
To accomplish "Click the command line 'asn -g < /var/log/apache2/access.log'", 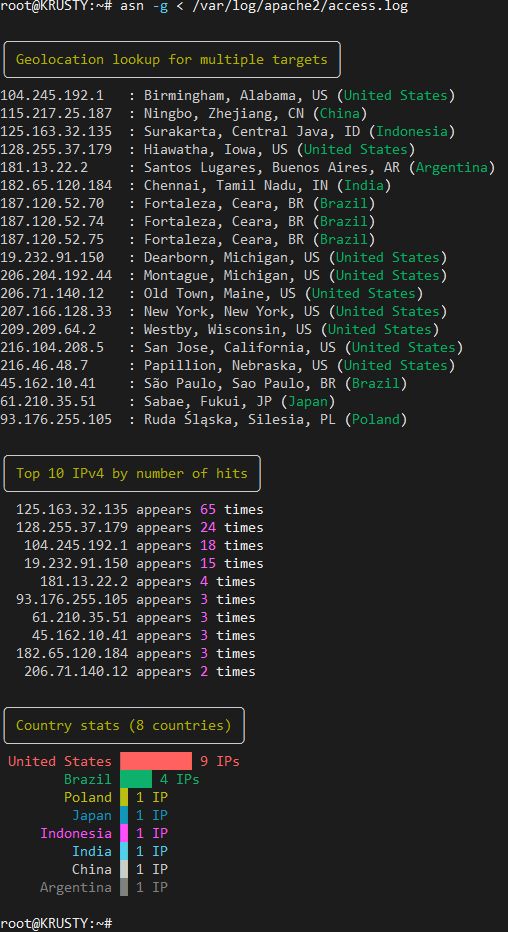I will pos(264,7).
